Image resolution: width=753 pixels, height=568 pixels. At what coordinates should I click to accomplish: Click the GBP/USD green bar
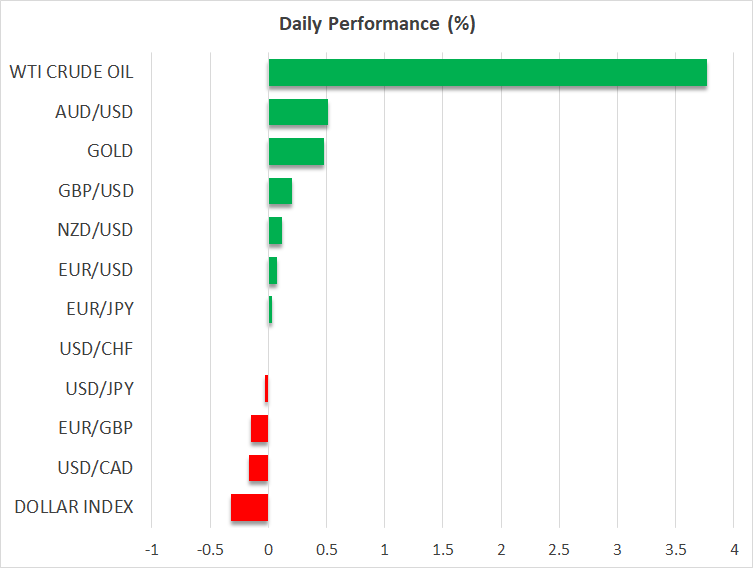[280, 191]
